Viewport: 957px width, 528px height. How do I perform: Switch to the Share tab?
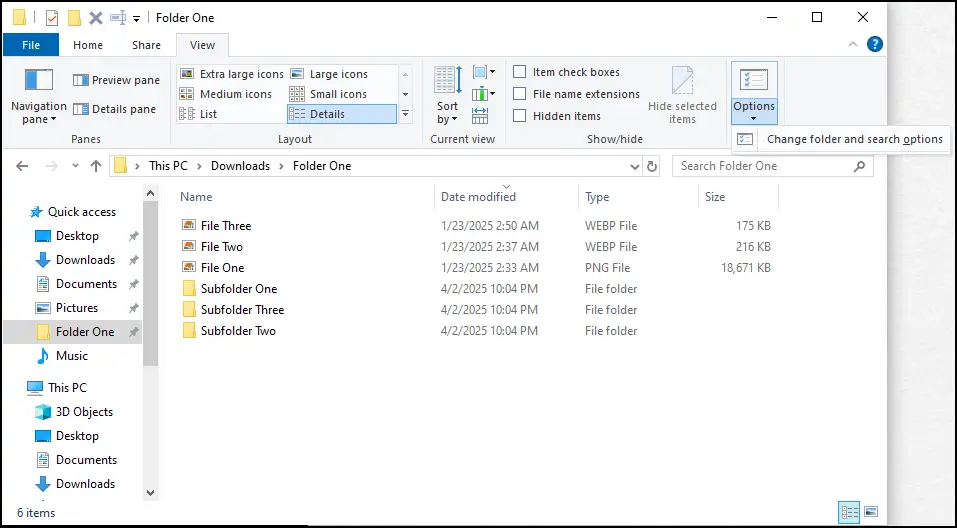(x=146, y=45)
